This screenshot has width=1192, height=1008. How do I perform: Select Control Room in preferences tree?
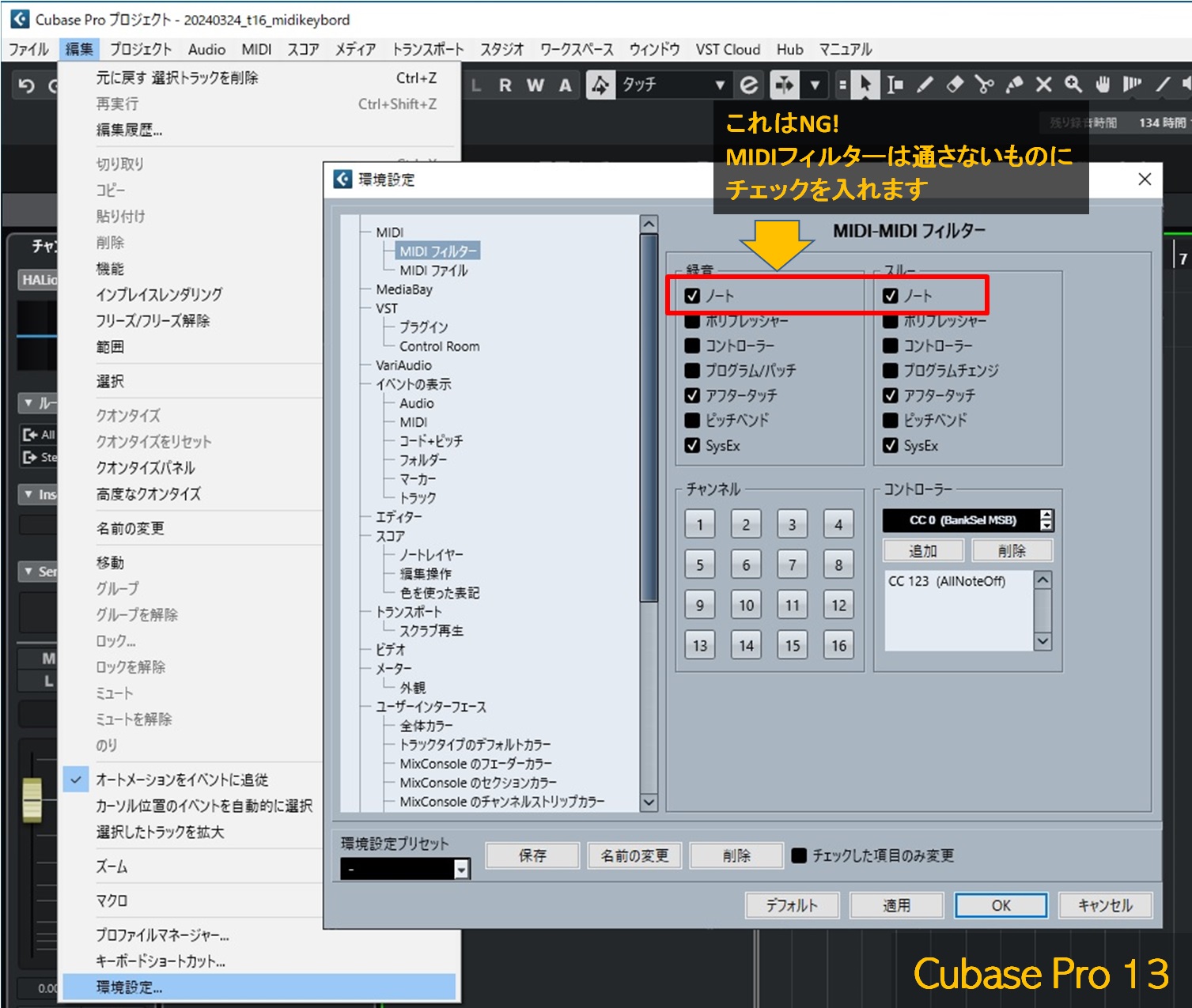(x=439, y=346)
